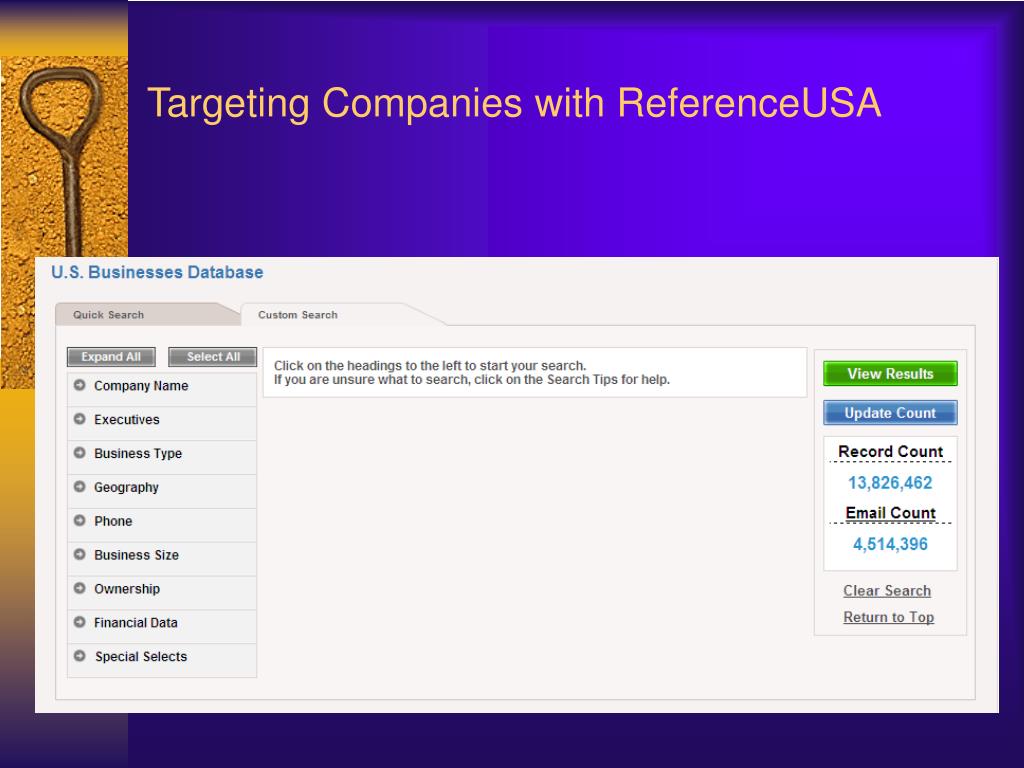Viewport: 1024px width, 768px height.
Task: Expand the Executives heading
Action: (x=162, y=423)
